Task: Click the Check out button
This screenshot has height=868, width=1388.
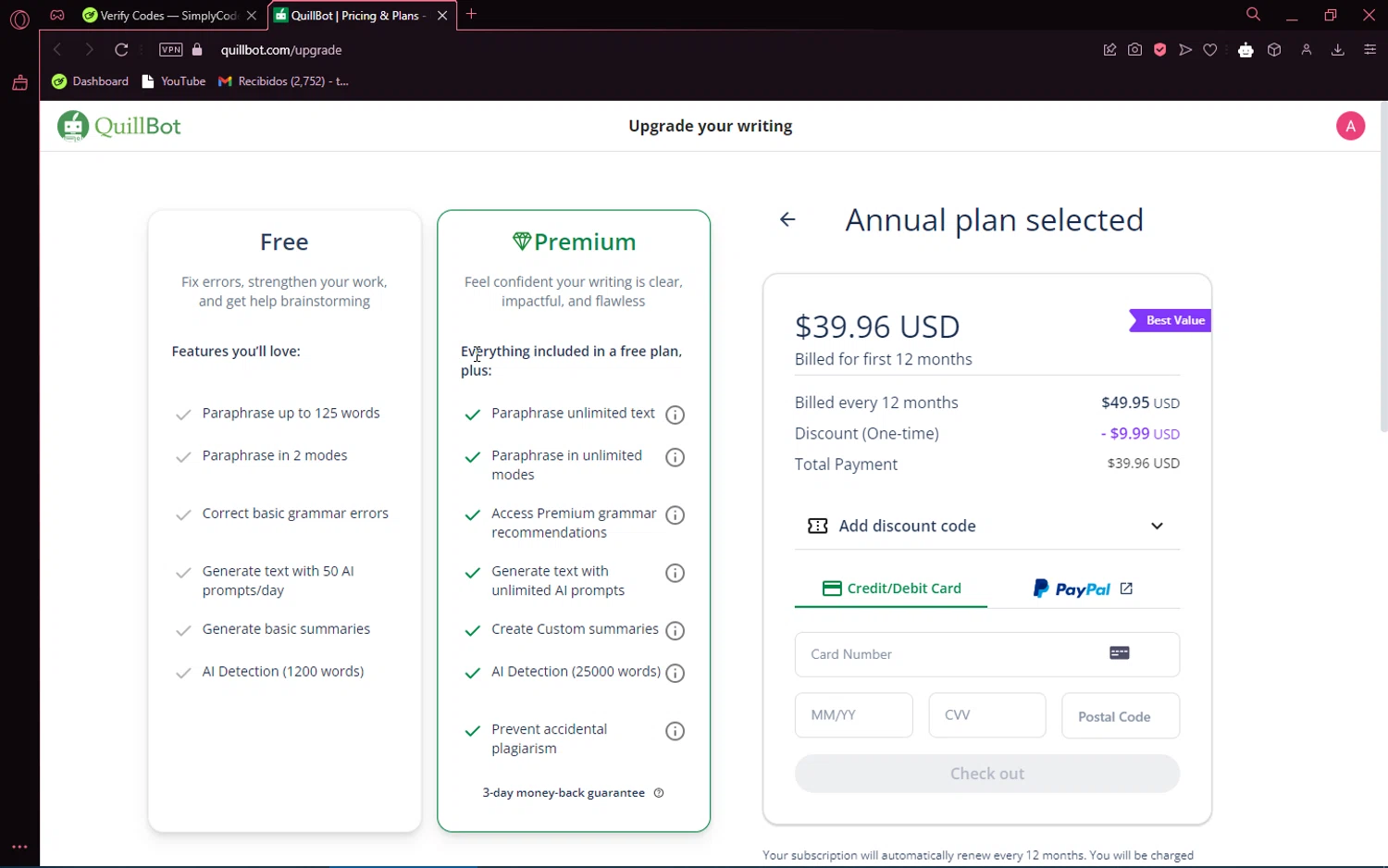Action: (986, 774)
